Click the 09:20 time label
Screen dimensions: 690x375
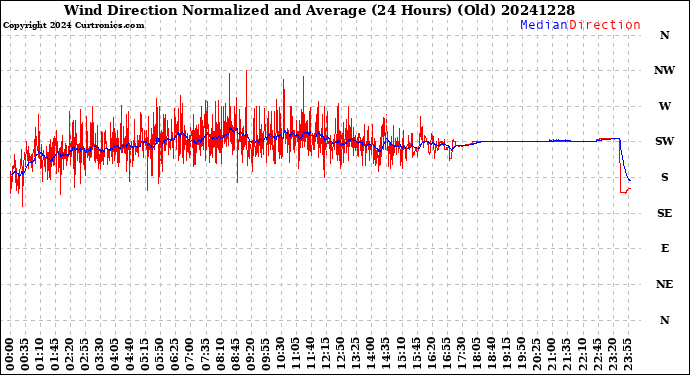[x=250, y=354]
